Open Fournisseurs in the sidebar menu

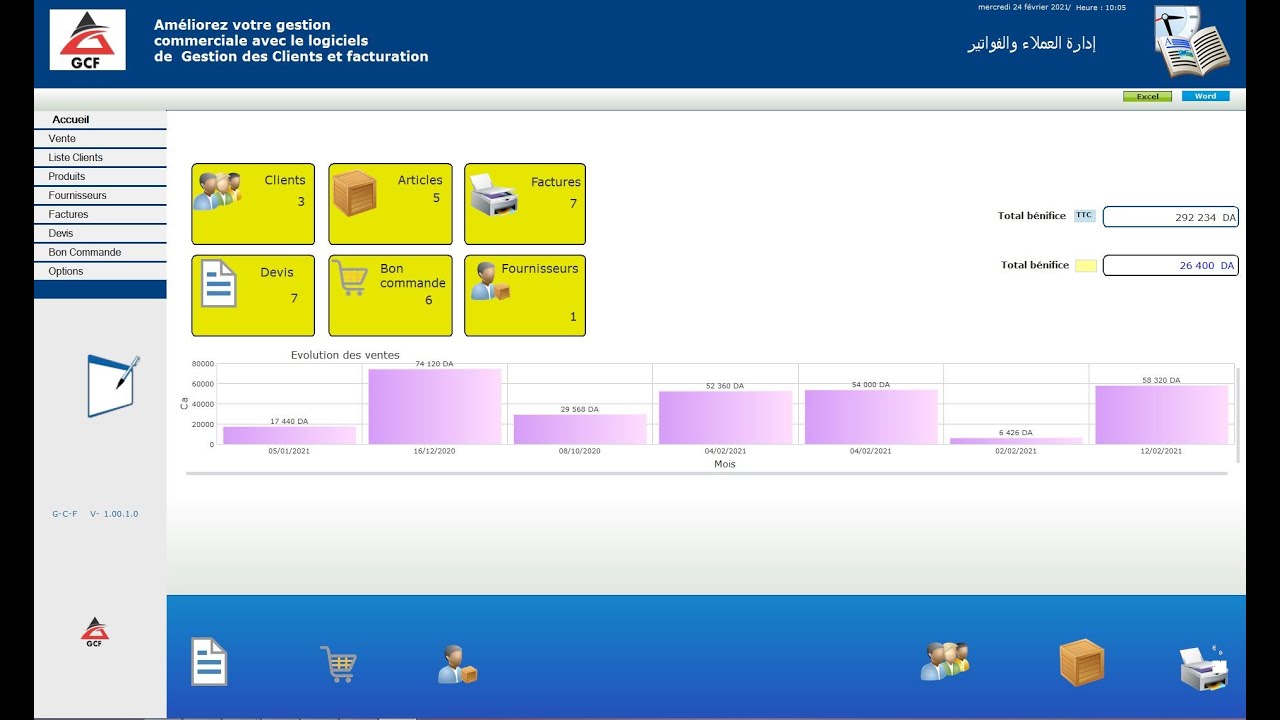(100, 196)
